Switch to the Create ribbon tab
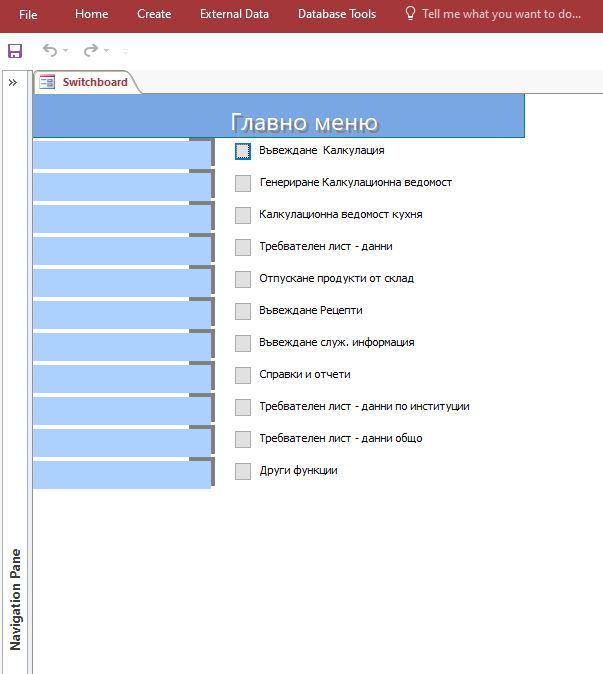The height and width of the screenshot is (674, 603). (x=154, y=14)
